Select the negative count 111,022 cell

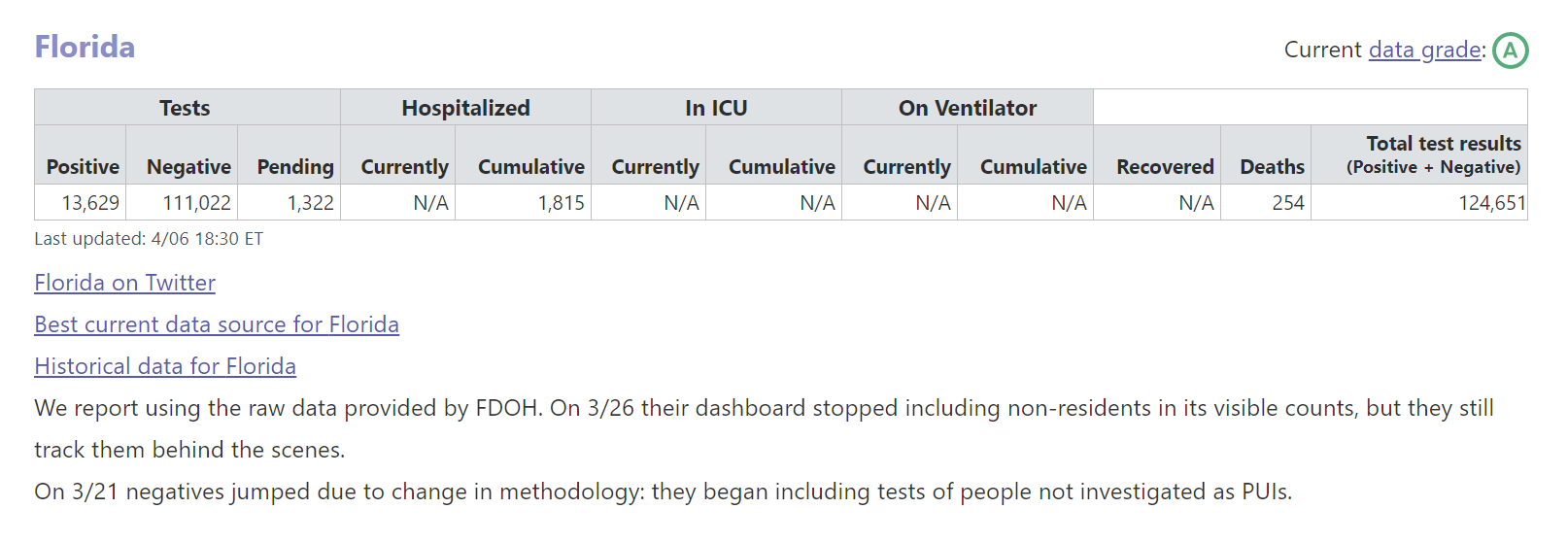tap(182, 203)
